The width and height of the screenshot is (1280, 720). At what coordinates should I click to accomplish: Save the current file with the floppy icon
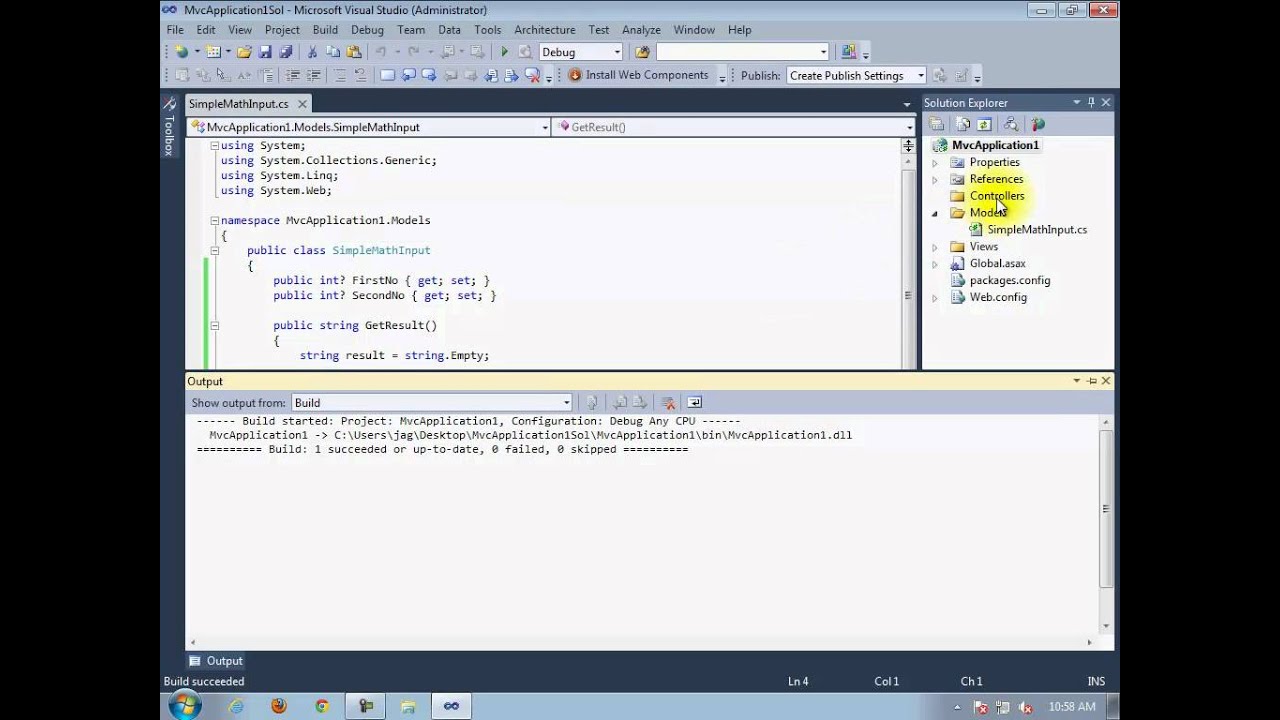266,52
